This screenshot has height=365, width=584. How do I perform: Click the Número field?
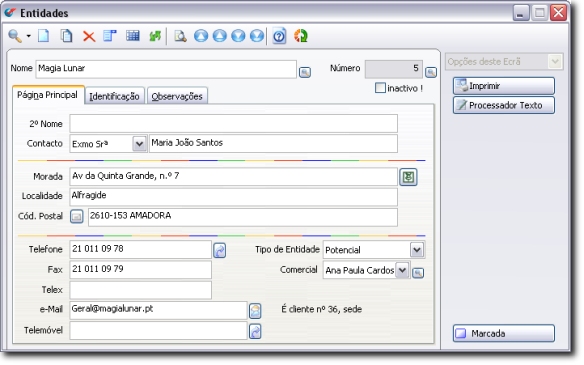(394, 69)
